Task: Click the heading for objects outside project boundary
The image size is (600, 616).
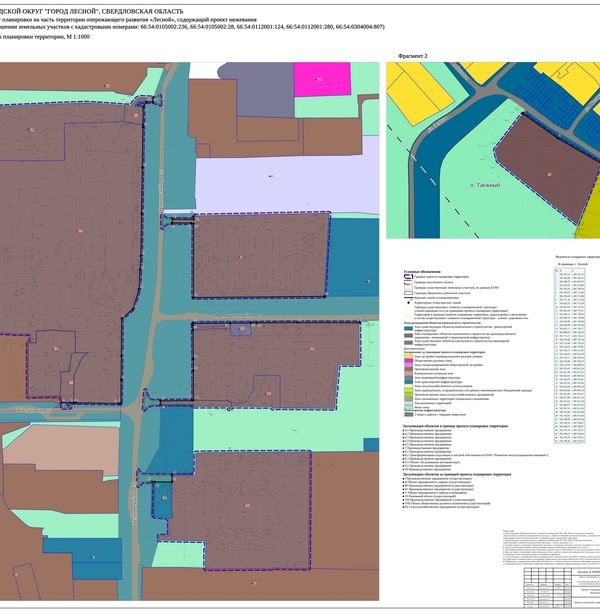Action: 457,474
